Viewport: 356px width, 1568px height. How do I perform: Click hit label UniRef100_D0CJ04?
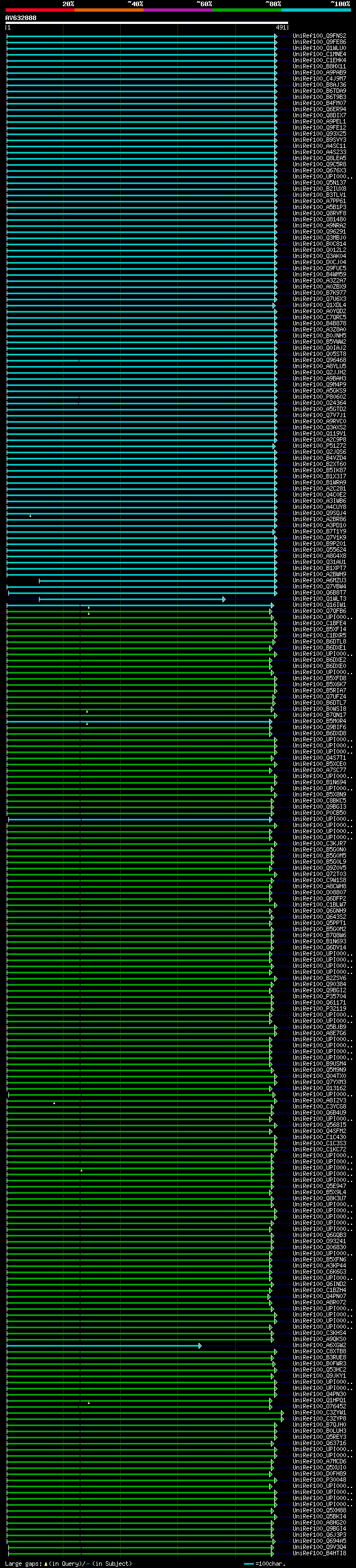pyautogui.click(x=319, y=263)
